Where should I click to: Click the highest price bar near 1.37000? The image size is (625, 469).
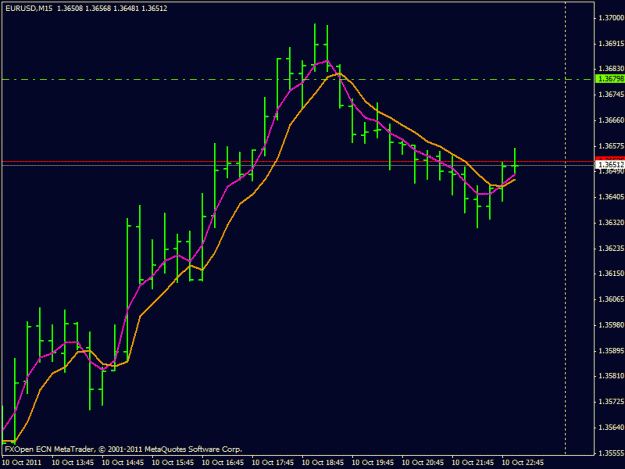tap(315, 48)
